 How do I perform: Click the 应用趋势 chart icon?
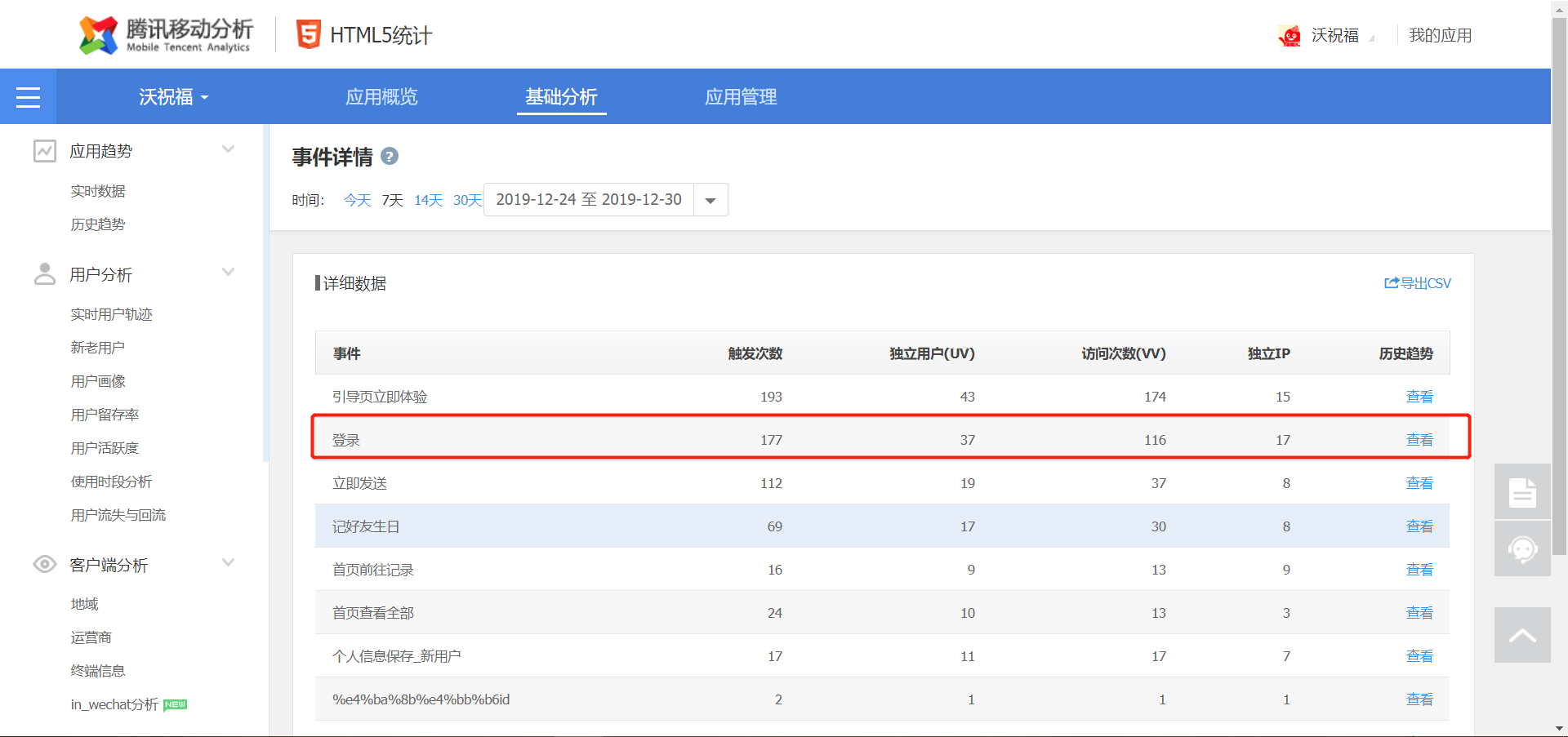45,151
